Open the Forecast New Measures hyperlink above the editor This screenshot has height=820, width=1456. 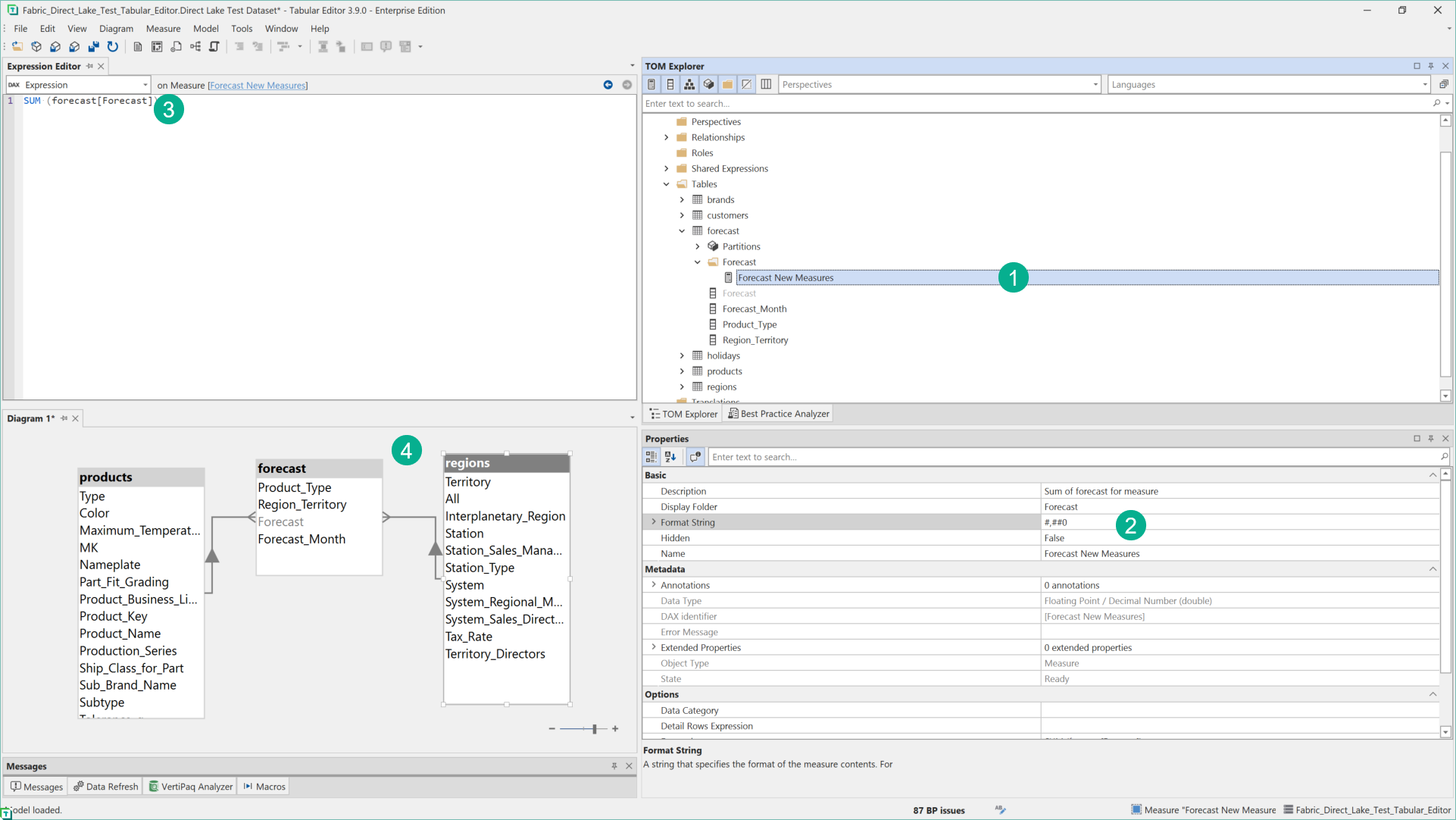pyautogui.click(x=258, y=85)
